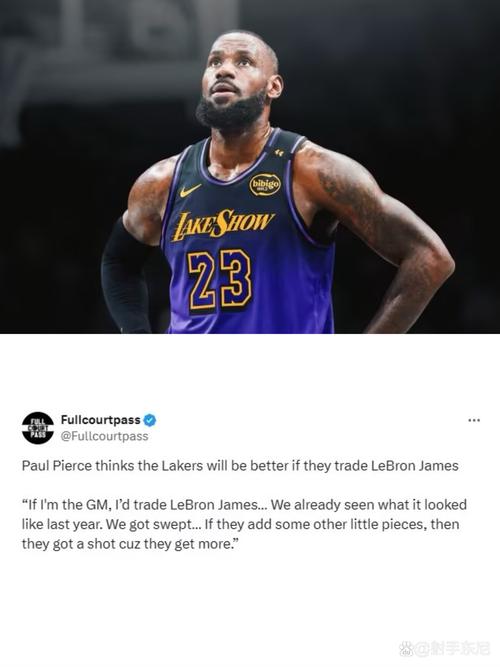Click the final line they got a shot
The height and width of the screenshot is (667, 500).
[x=129, y=544]
